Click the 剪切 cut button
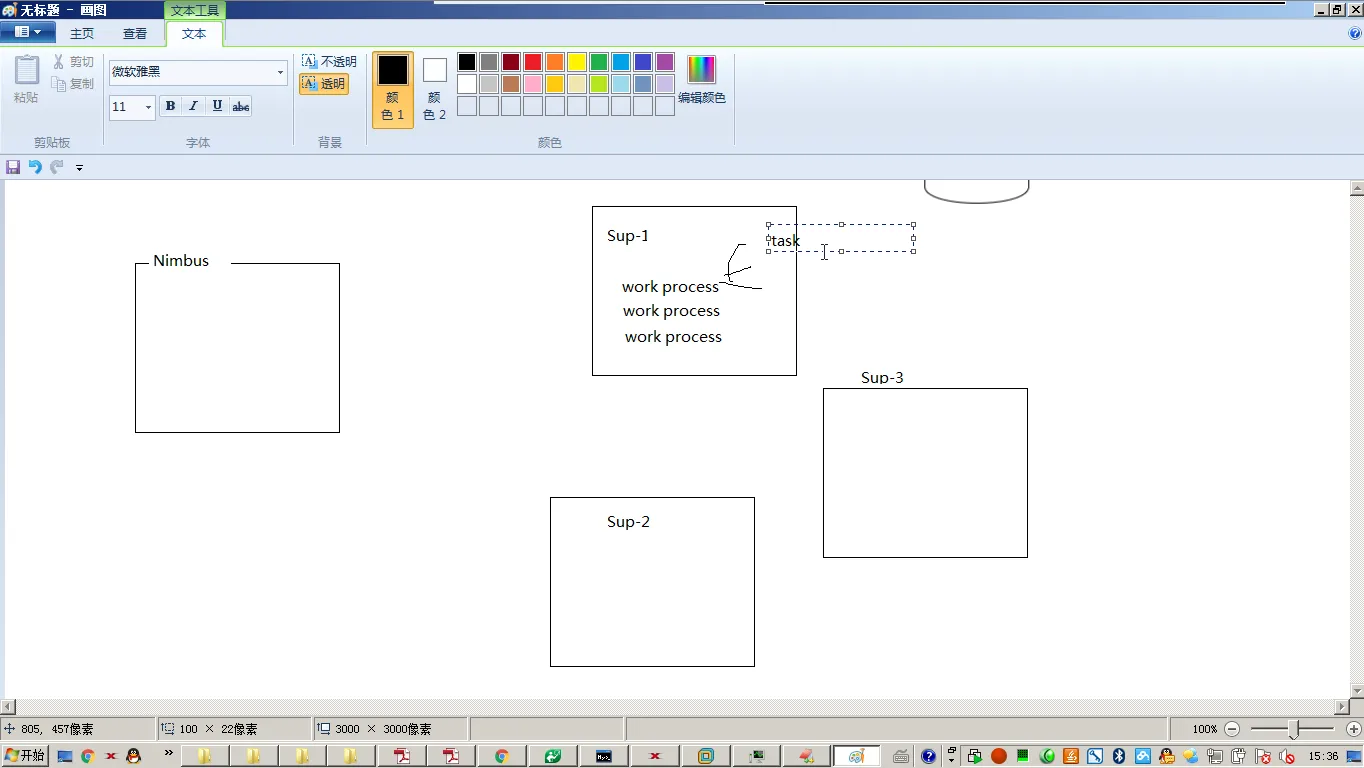Screen dimensions: 1364x768 pos(74,62)
